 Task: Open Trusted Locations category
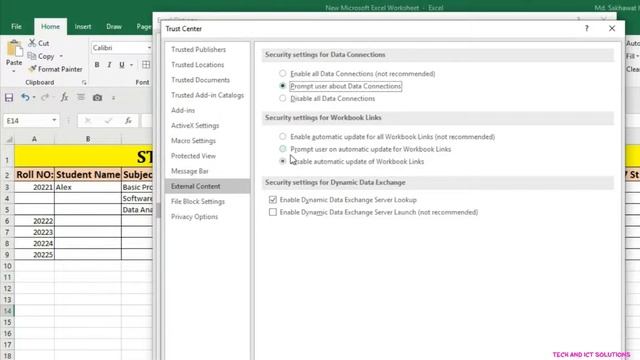(198, 64)
